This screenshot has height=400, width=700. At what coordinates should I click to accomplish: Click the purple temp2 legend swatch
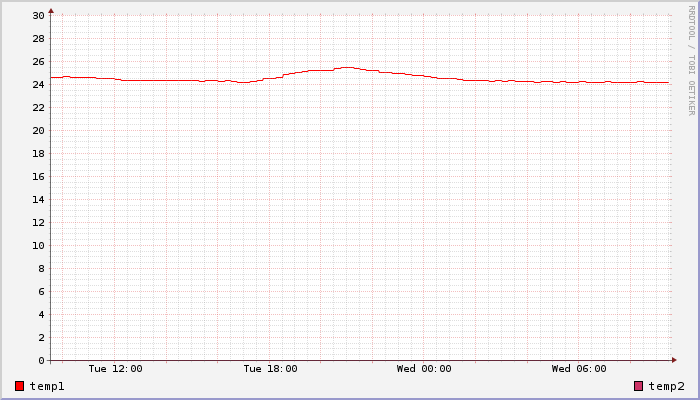(x=638, y=386)
